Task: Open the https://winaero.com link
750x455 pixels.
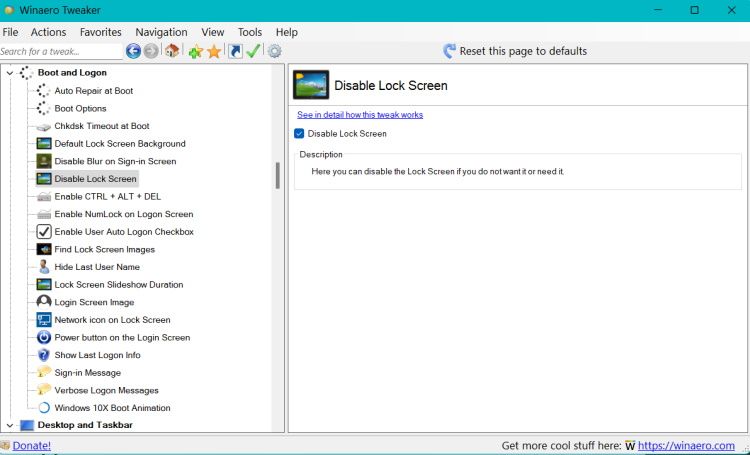Action: 686,446
